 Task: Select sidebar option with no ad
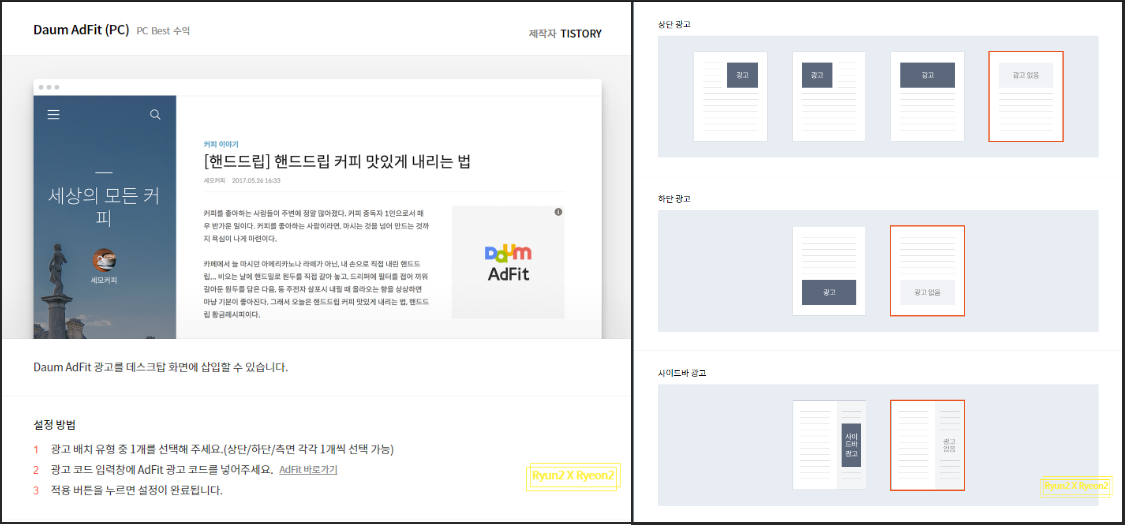pyautogui.click(x=927, y=445)
